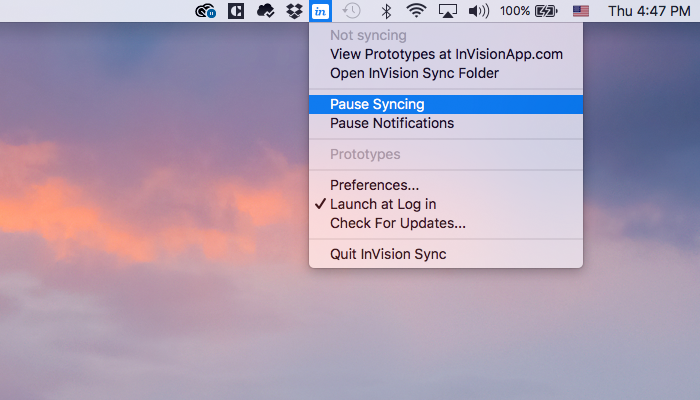Open the Dropbox menu bar icon
This screenshot has height=400, width=700.
pos(294,11)
